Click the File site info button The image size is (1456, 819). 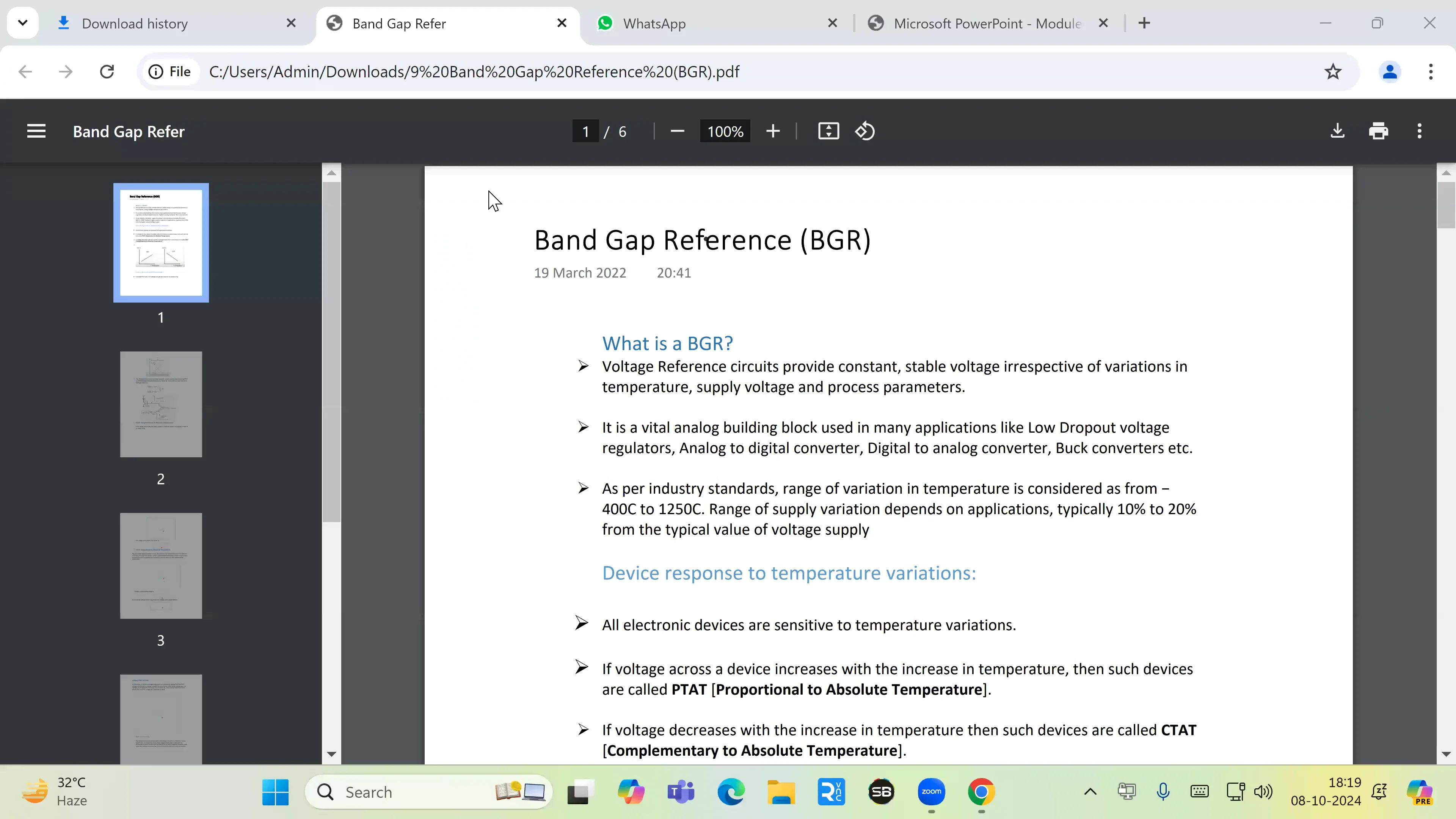coord(169,72)
